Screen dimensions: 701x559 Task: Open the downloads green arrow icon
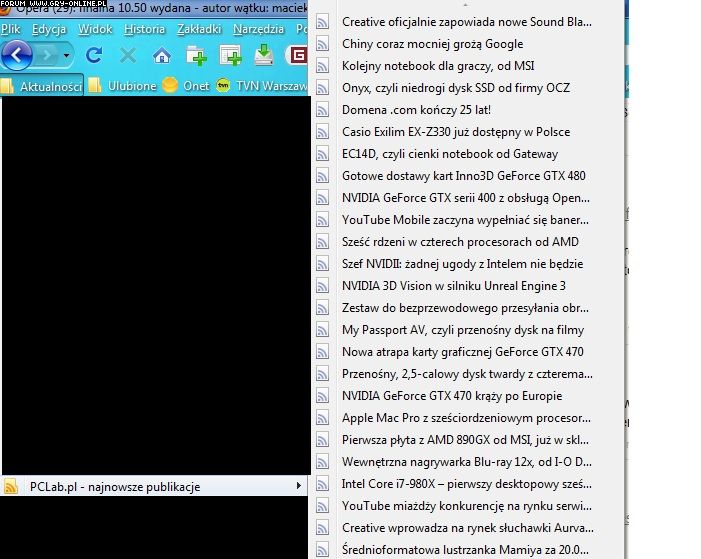pos(264,55)
